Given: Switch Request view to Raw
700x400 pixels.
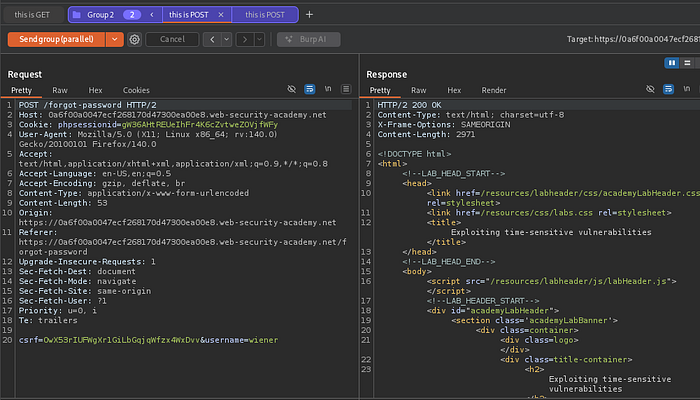Looking at the screenshot, I should coord(60,90).
